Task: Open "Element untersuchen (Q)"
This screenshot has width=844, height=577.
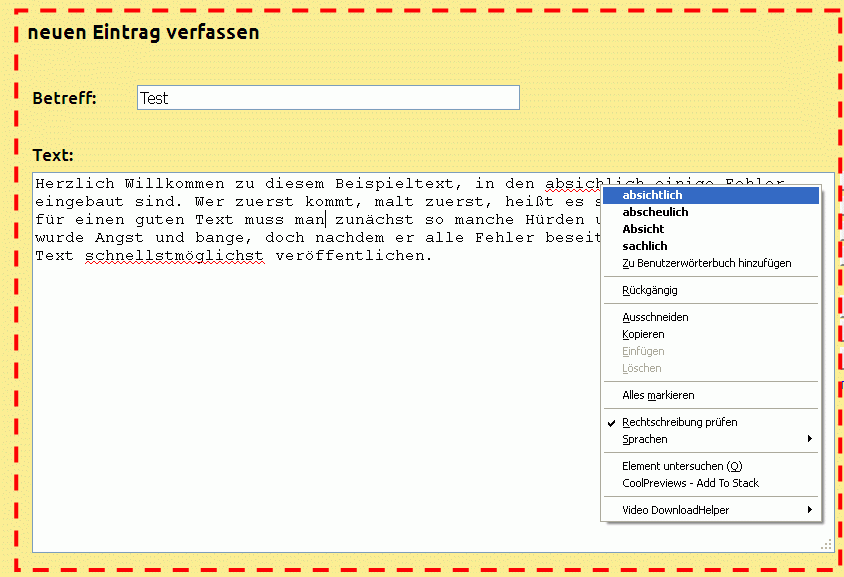Action: [x=682, y=466]
